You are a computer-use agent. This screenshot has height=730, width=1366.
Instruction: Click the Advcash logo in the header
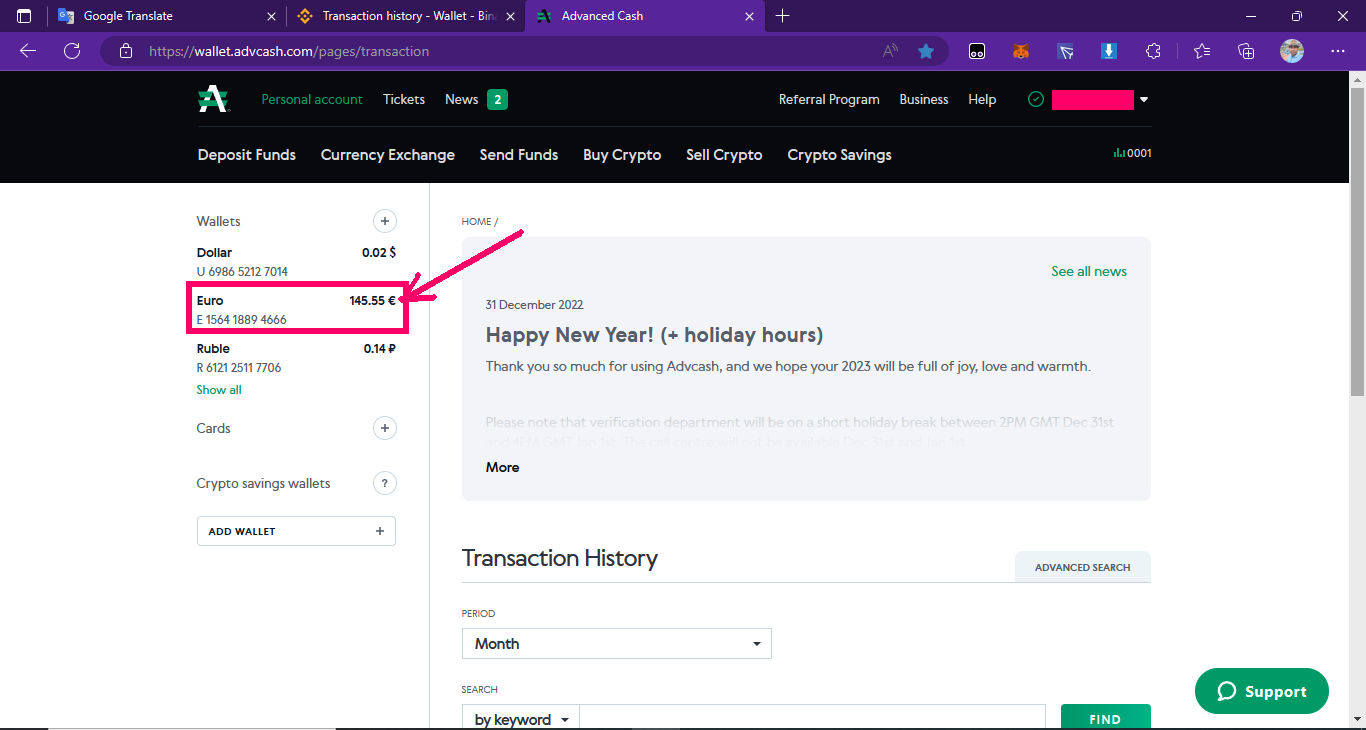pyautogui.click(x=213, y=99)
